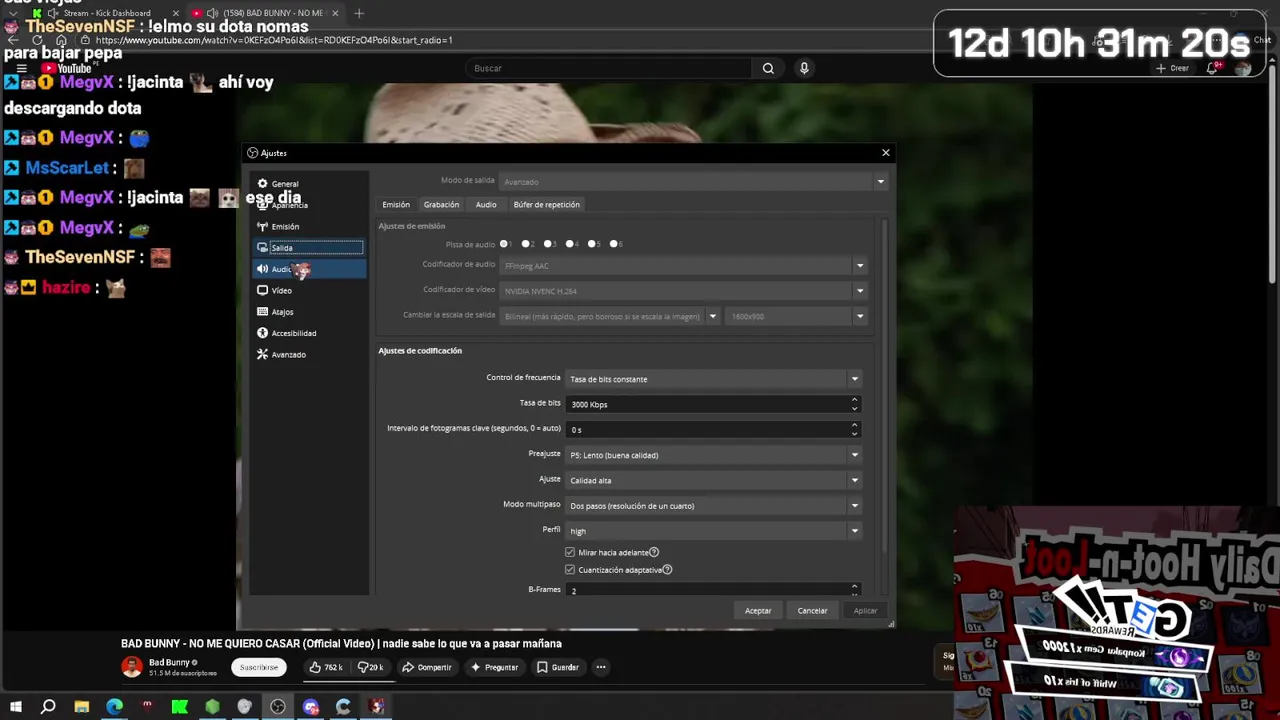The height and width of the screenshot is (720, 1280).
Task: Open more actions three-dot menu under video
Action: point(601,667)
